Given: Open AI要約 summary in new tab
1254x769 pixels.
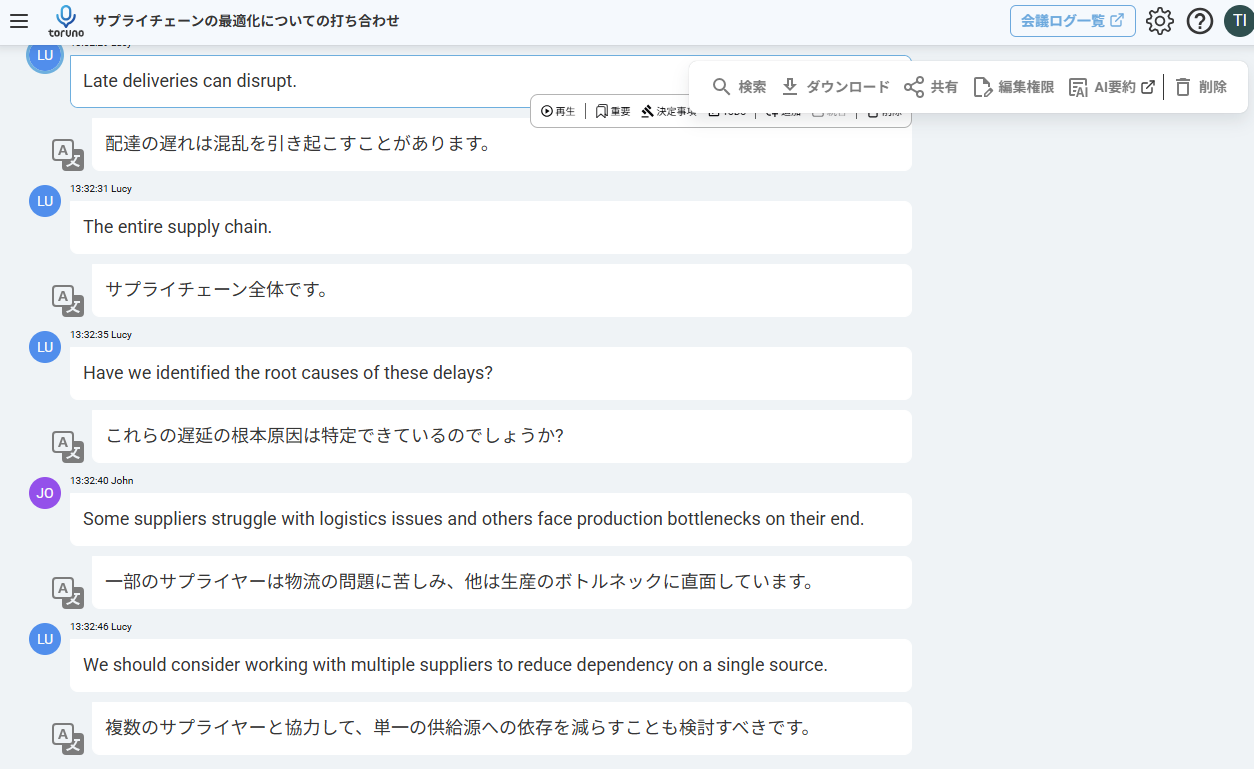Looking at the screenshot, I should 1112,87.
